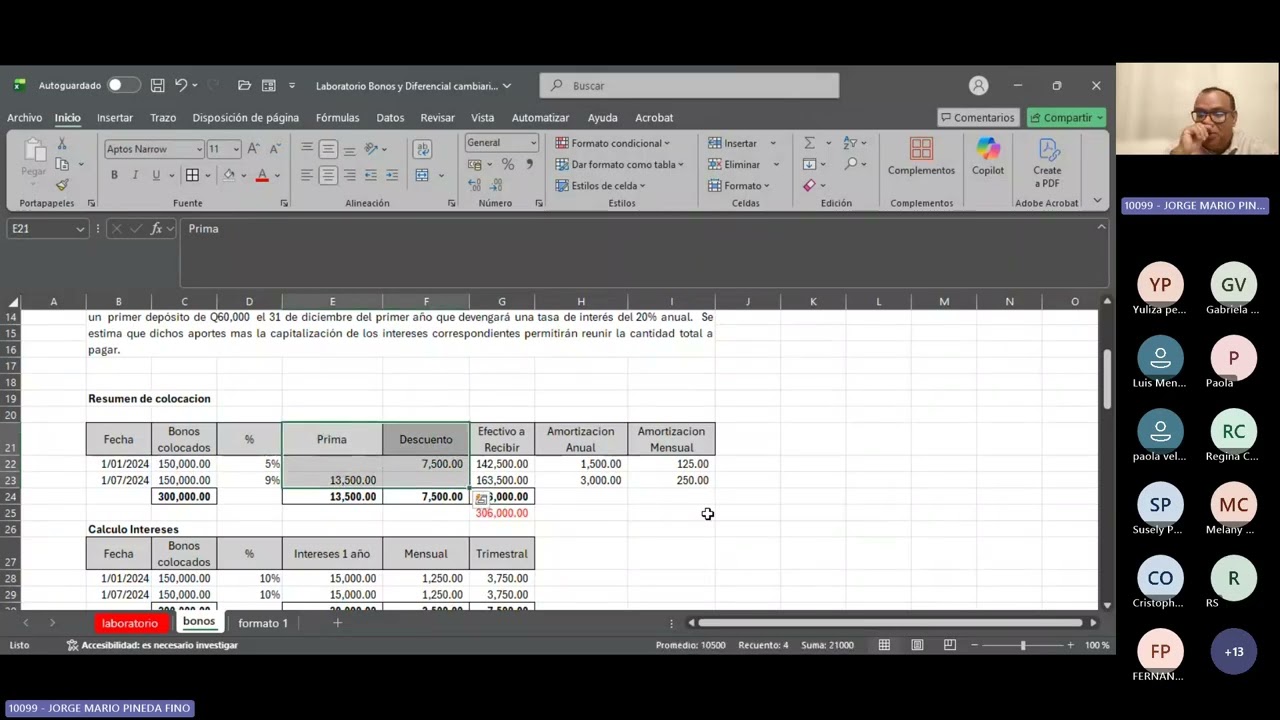Click the green Compartir button

1065,118
